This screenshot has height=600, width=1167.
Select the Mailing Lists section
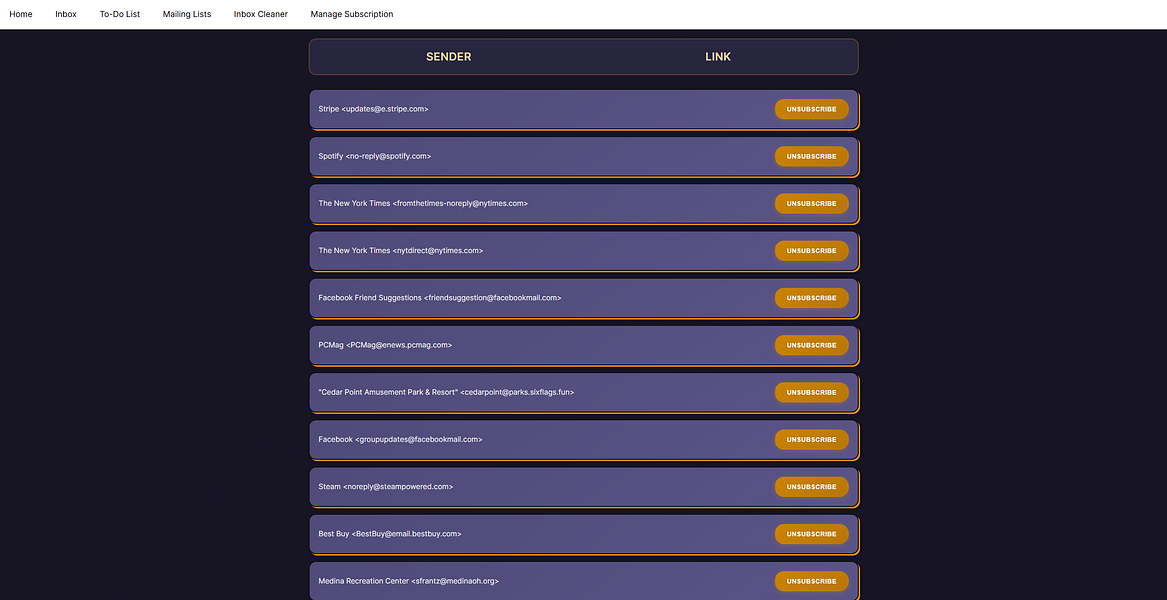[x=186, y=14]
